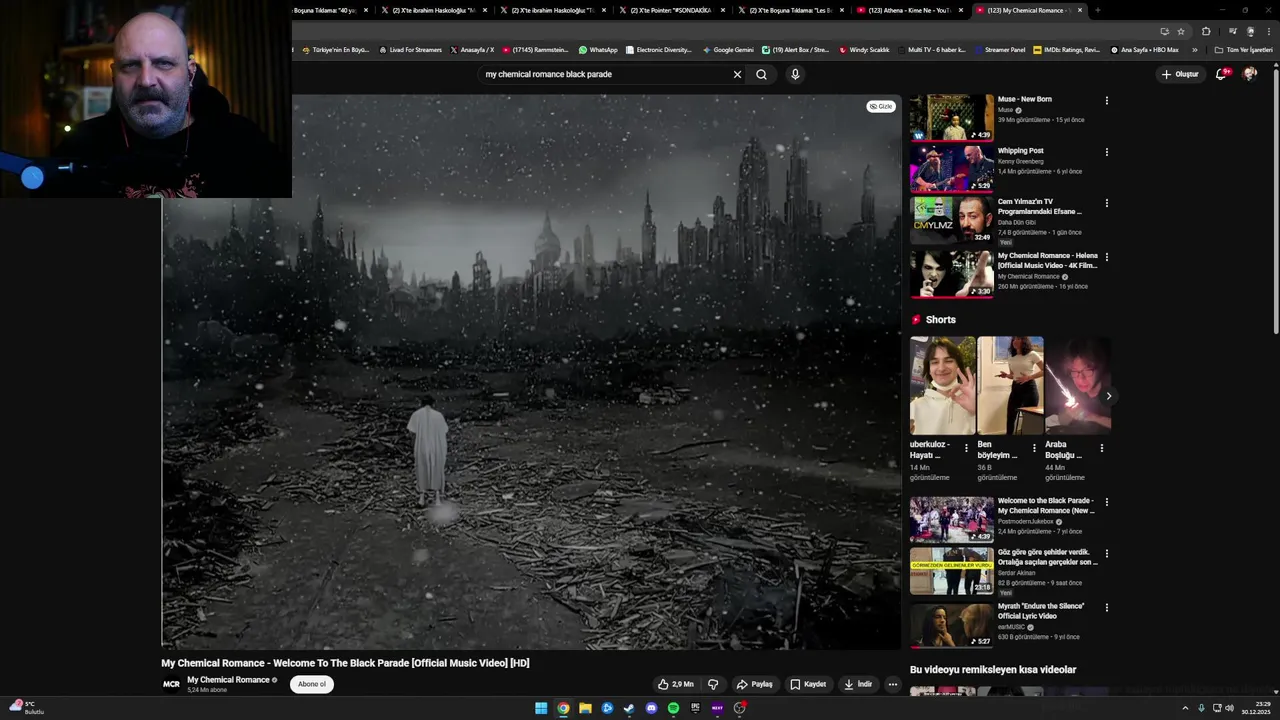
Task: Dislike the video with thumbs-down icon
Action: tap(713, 684)
